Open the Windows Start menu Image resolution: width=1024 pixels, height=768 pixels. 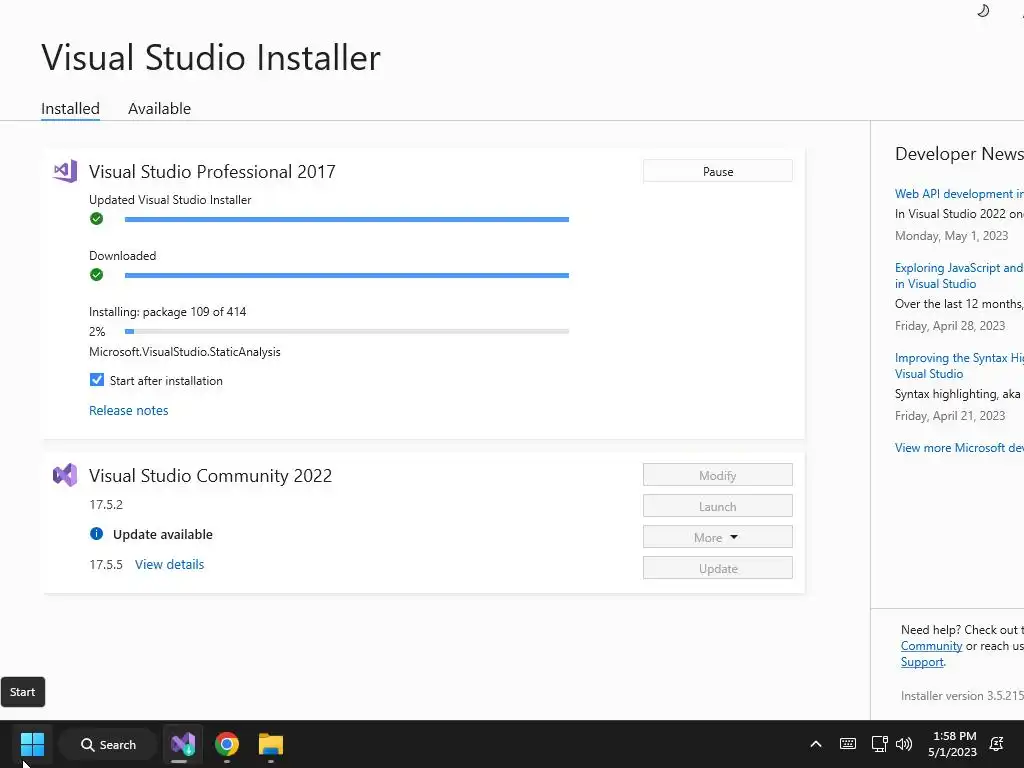tap(32, 744)
